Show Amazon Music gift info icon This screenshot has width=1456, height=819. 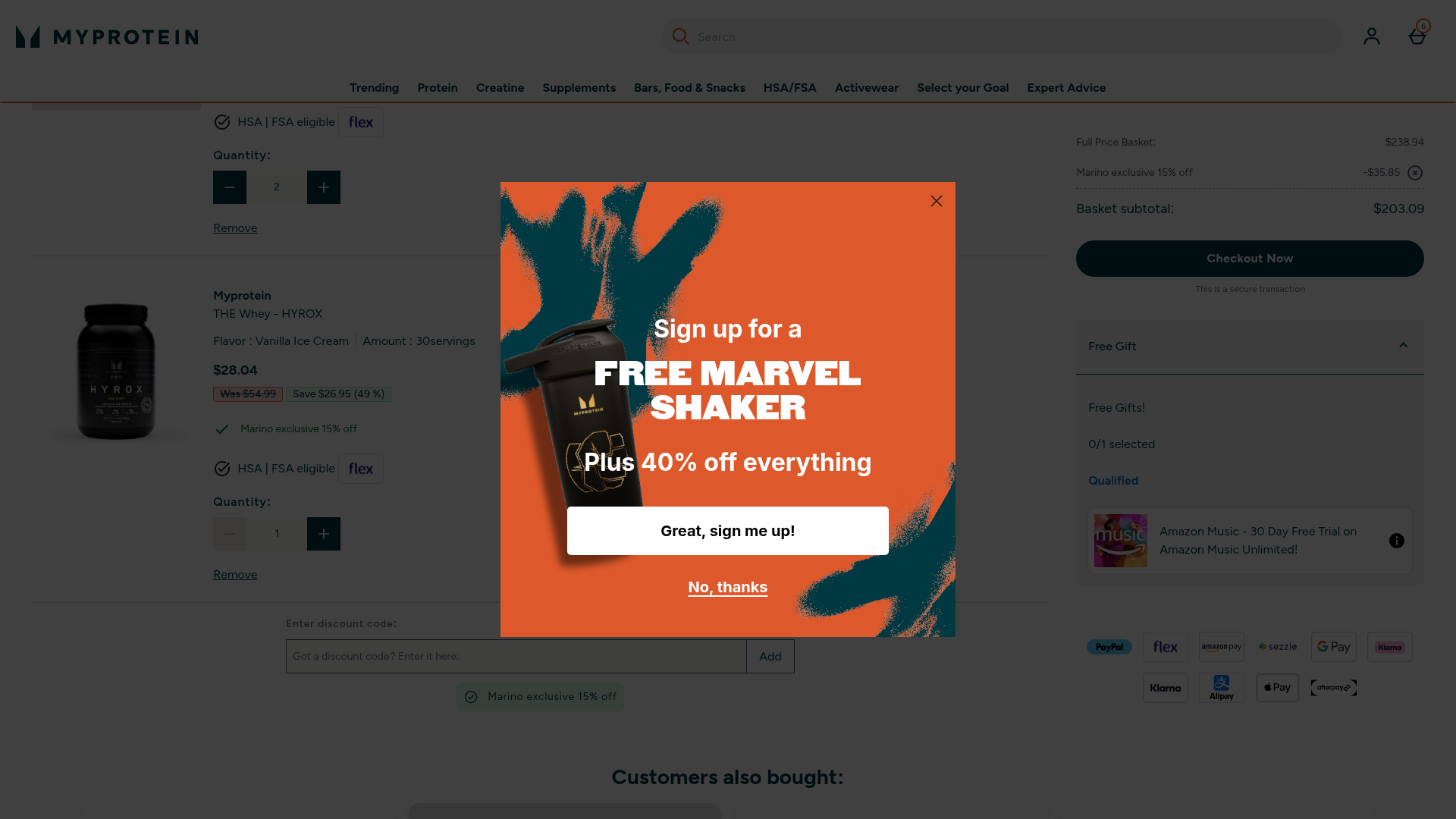(1397, 541)
